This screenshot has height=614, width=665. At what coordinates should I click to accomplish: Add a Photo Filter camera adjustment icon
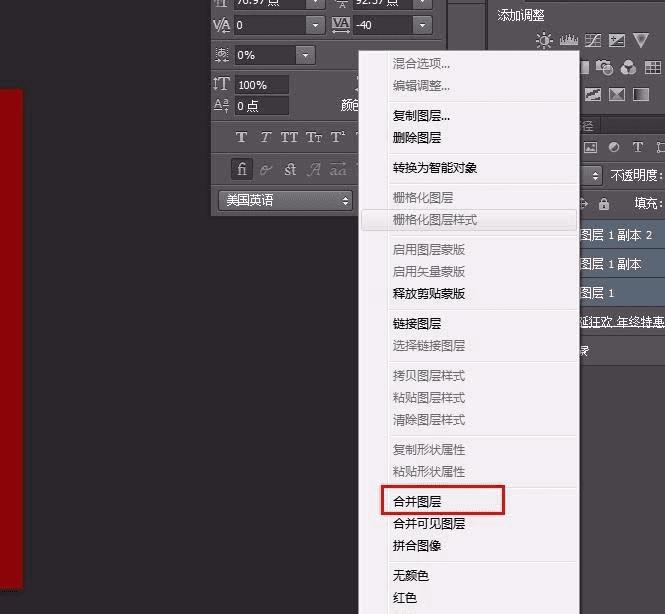click(x=604, y=67)
